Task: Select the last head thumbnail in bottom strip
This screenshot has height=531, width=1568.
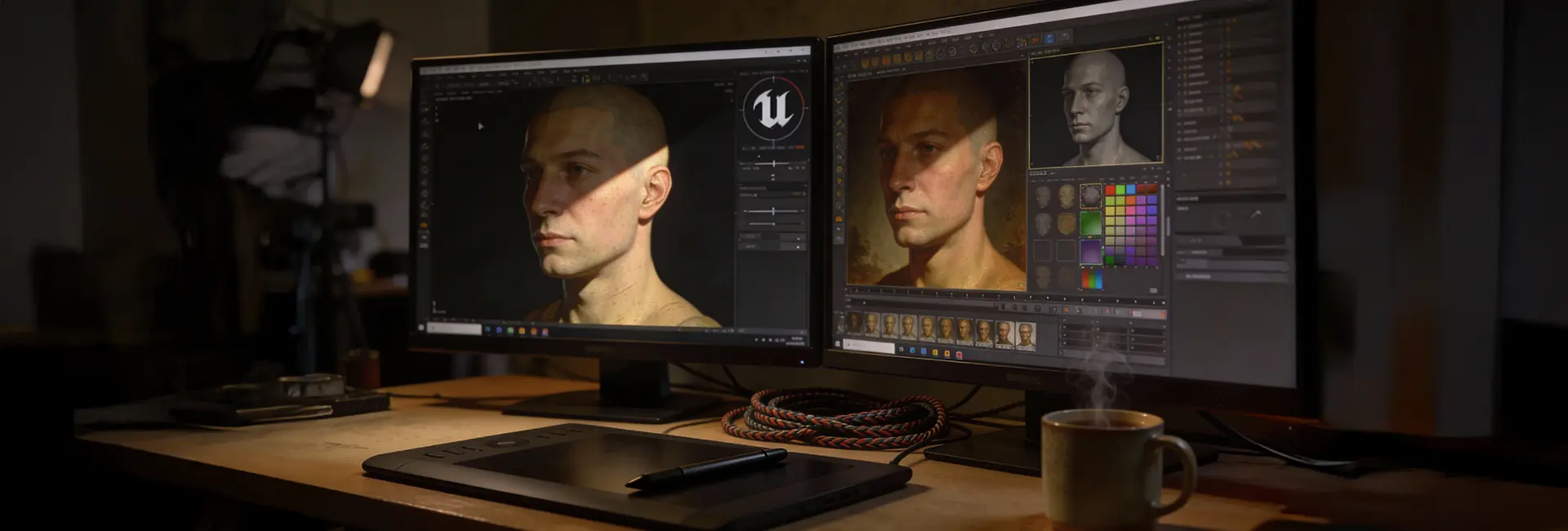Action: tap(1026, 335)
